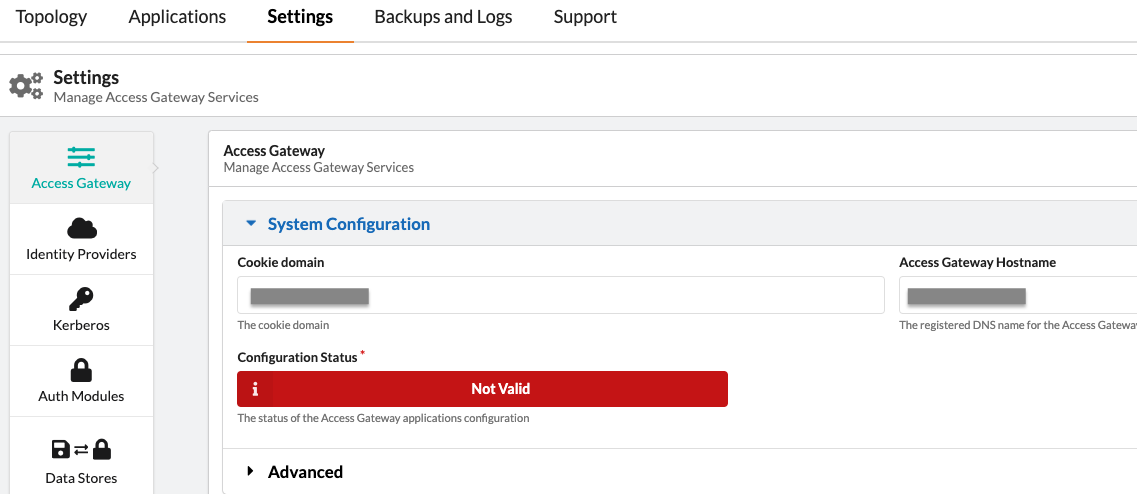Collapse the System Configuration section
The width and height of the screenshot is (1137, 494).
pyautogui.click(x=251, y=224)
